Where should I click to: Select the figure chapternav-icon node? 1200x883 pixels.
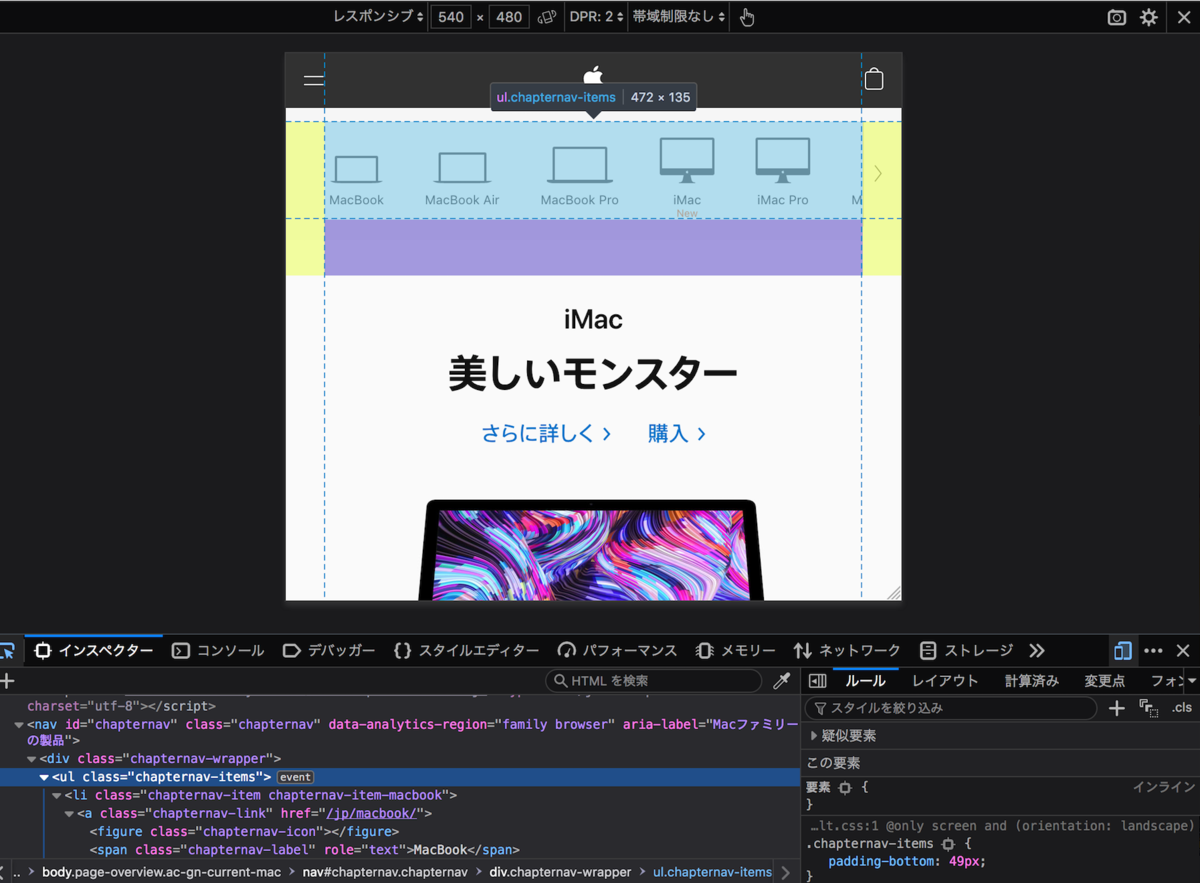[245, 831]
